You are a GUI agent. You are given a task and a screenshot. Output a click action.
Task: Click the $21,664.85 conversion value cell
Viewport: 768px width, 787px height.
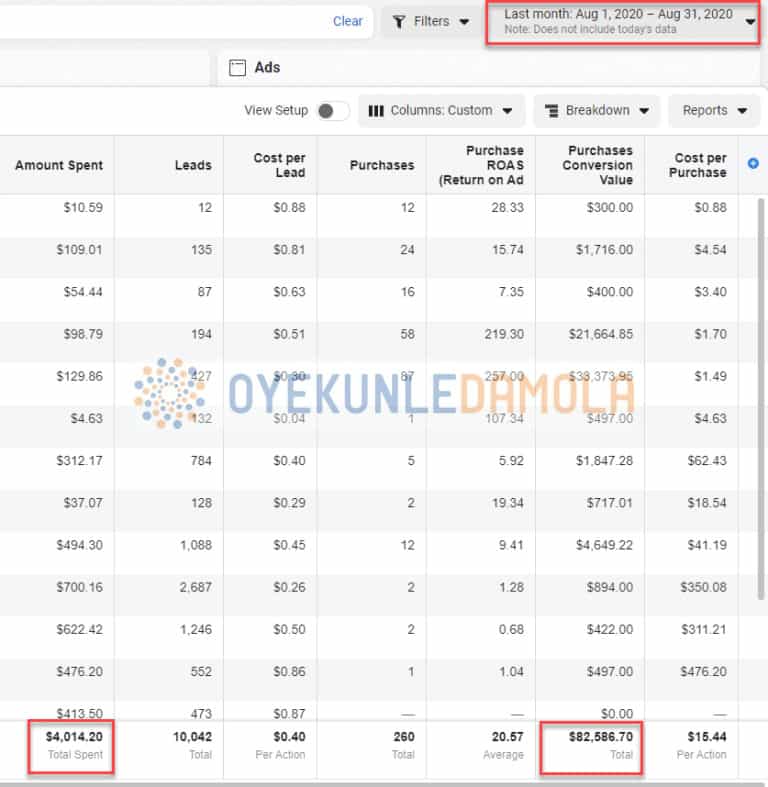[x=601, y=334]
